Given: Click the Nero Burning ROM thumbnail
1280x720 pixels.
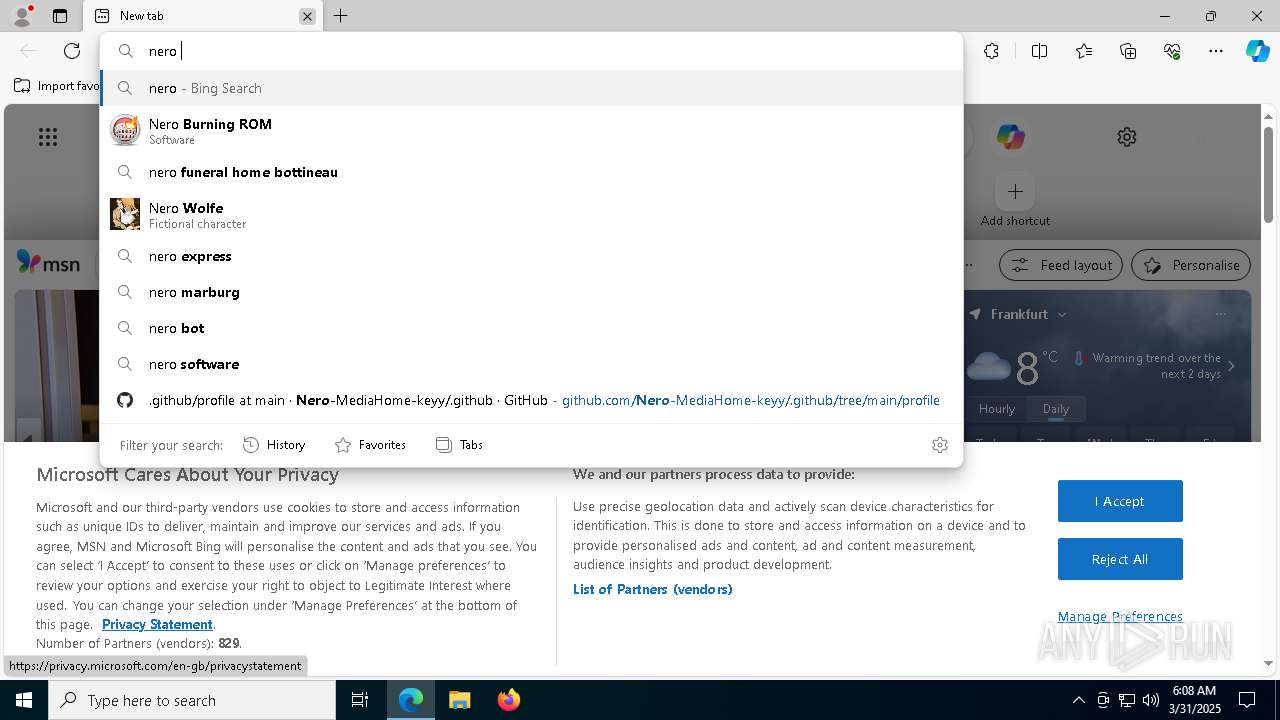Looking at the screenshot, I should tap(125, 130).
